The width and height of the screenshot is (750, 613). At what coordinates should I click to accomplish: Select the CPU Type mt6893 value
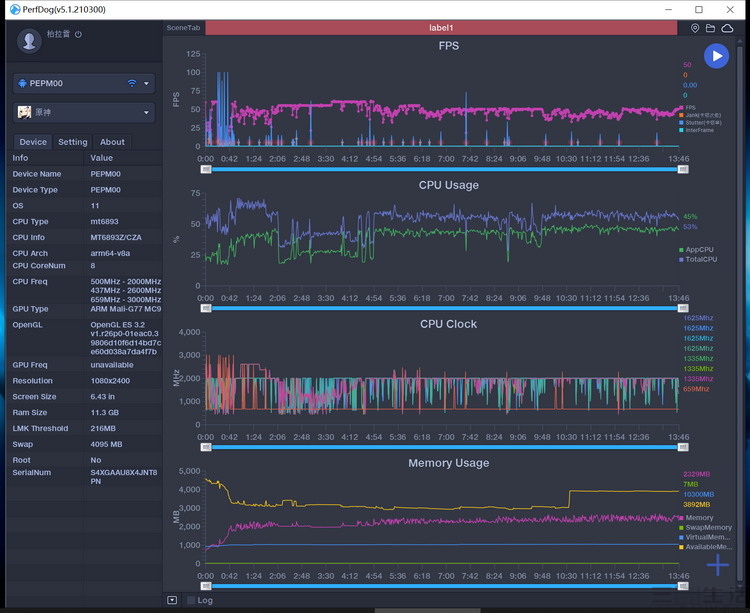104,221
